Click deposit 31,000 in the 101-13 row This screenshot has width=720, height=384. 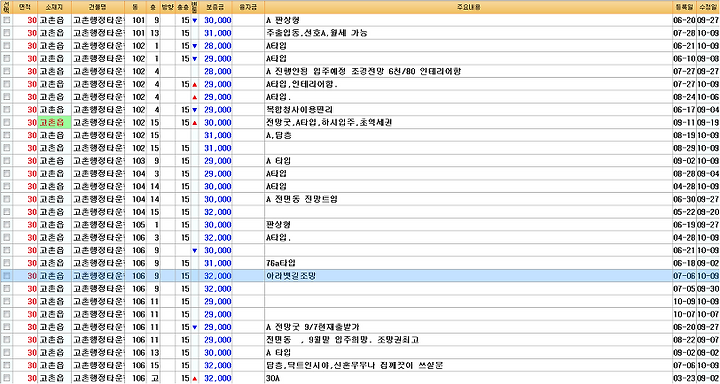[x=218, y=34]
